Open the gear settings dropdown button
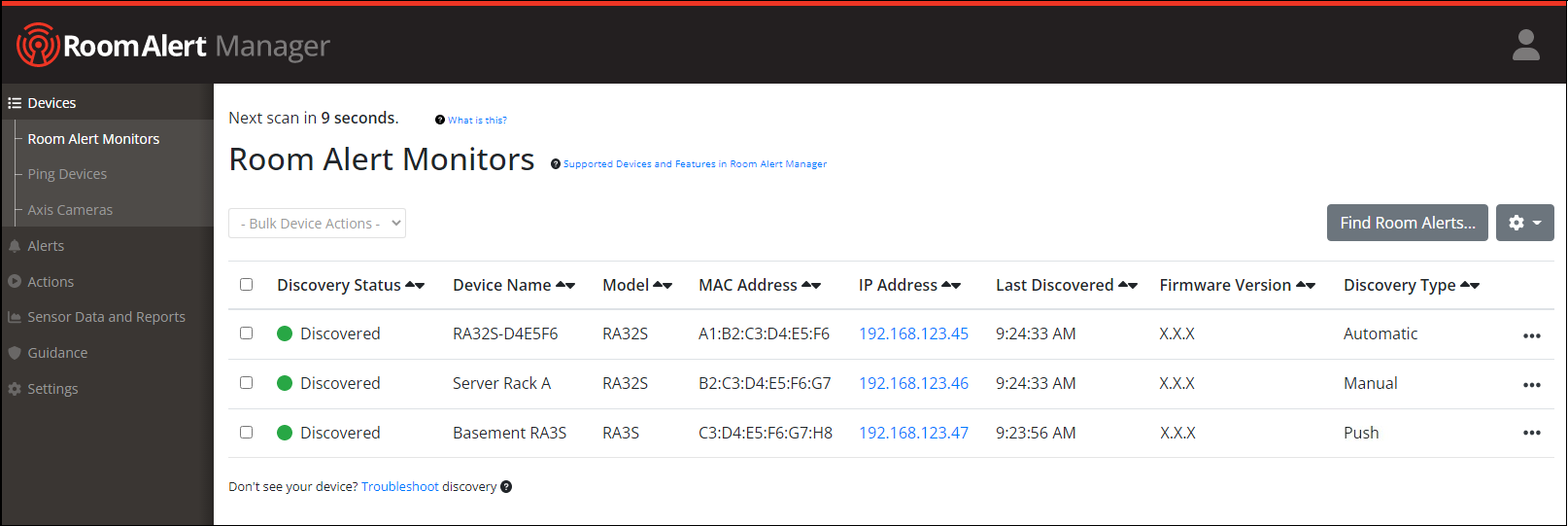Screen dimensions: 1568x526 pos(1524,223)
